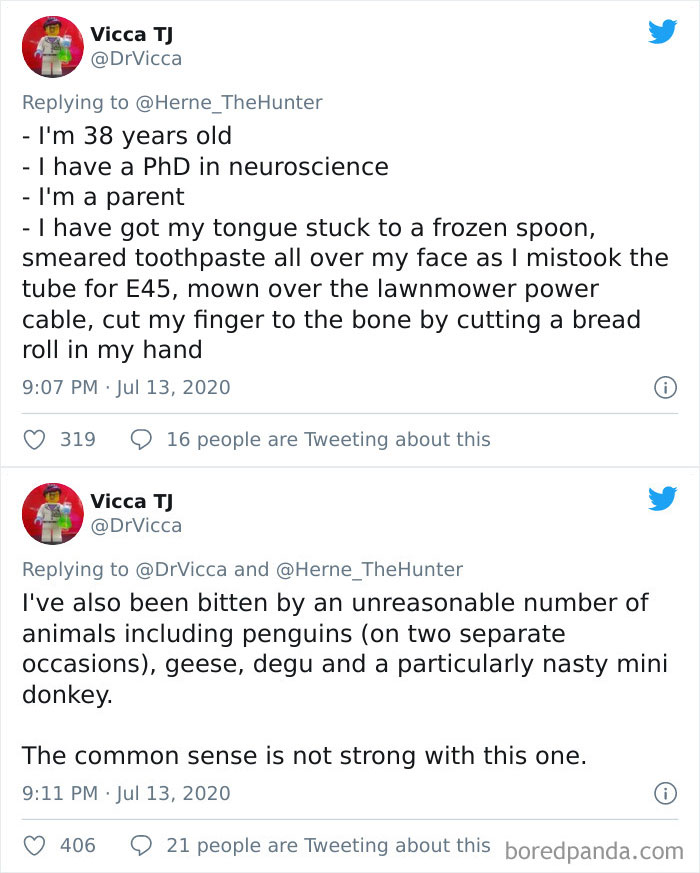Toggle the like on Vicca TJ's first tweet
Image resolution: width=700 pixels, height=873 pixels.
(x=34, y=439)
